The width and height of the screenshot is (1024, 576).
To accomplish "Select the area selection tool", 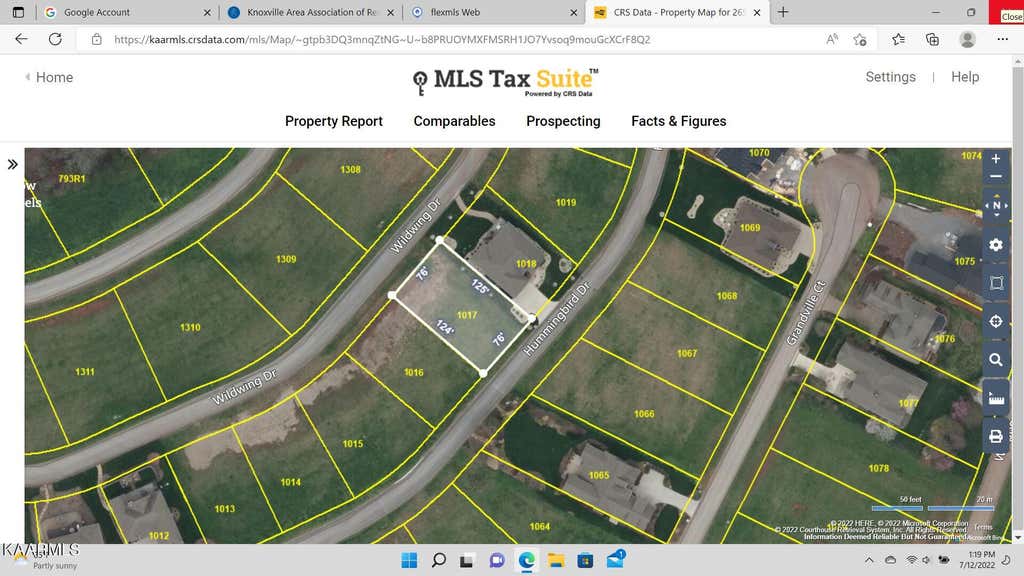I will pos(996,283).
